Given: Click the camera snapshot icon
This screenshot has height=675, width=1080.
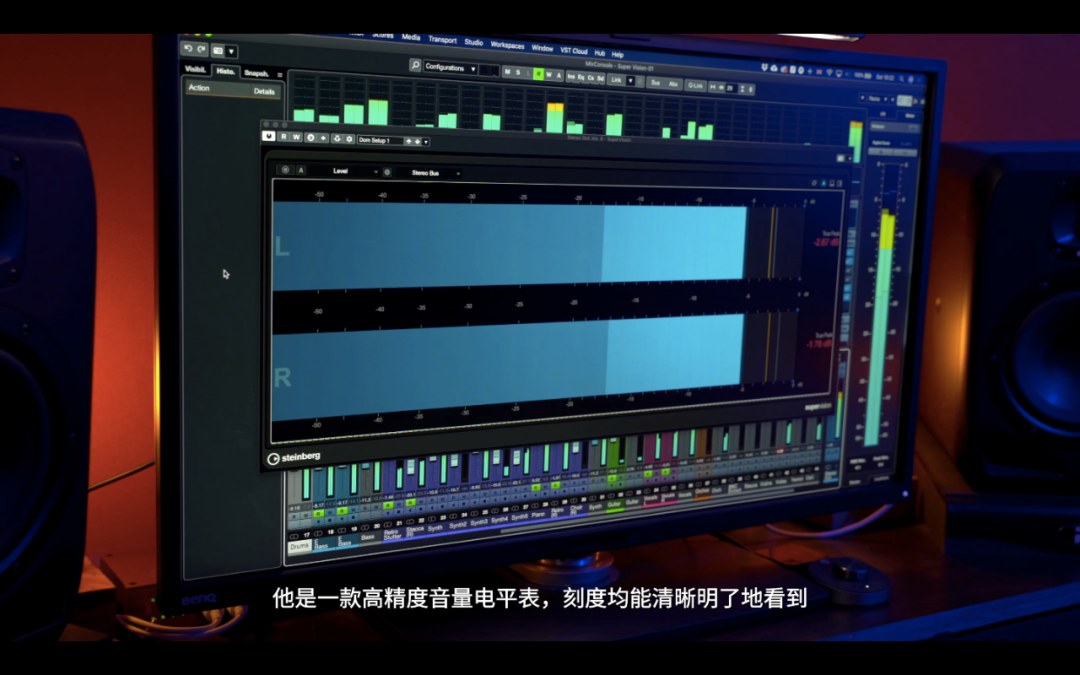Looking at the screenshot, I should click(x=218, y=50).
